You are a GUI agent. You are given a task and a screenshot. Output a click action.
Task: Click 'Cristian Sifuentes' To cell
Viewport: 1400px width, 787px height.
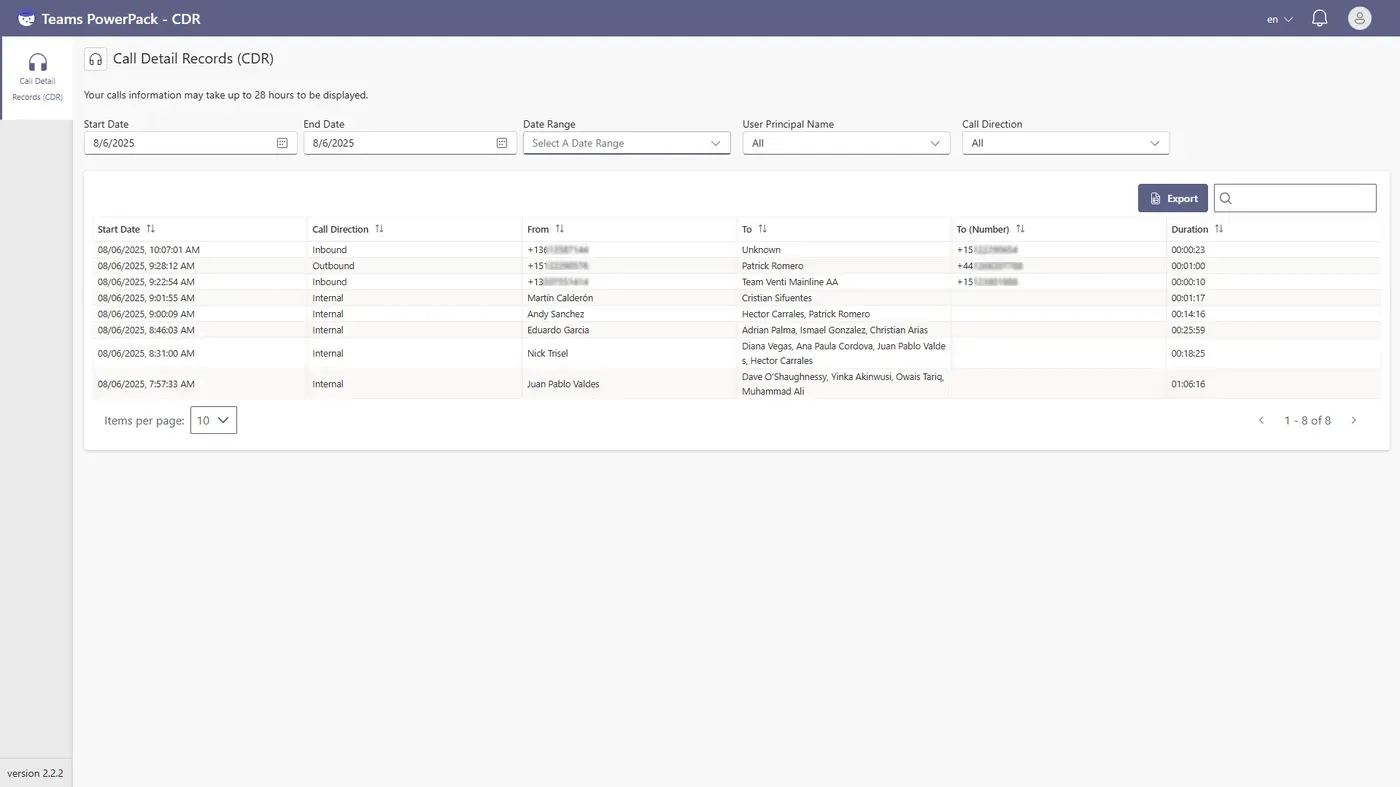coord(777,298)
